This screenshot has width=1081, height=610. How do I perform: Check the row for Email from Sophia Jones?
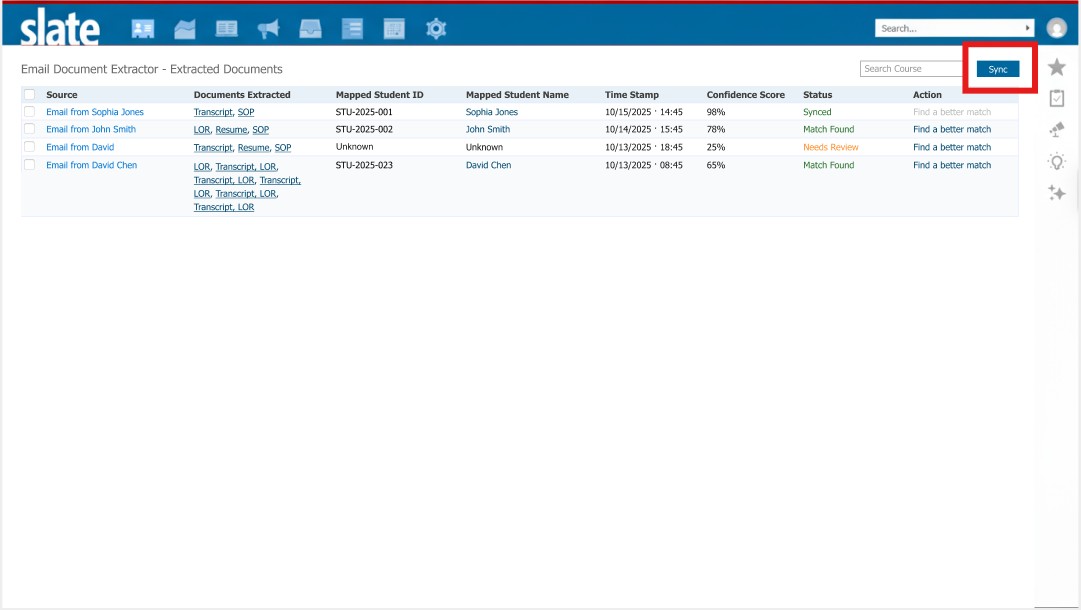(x=29, y=111)
